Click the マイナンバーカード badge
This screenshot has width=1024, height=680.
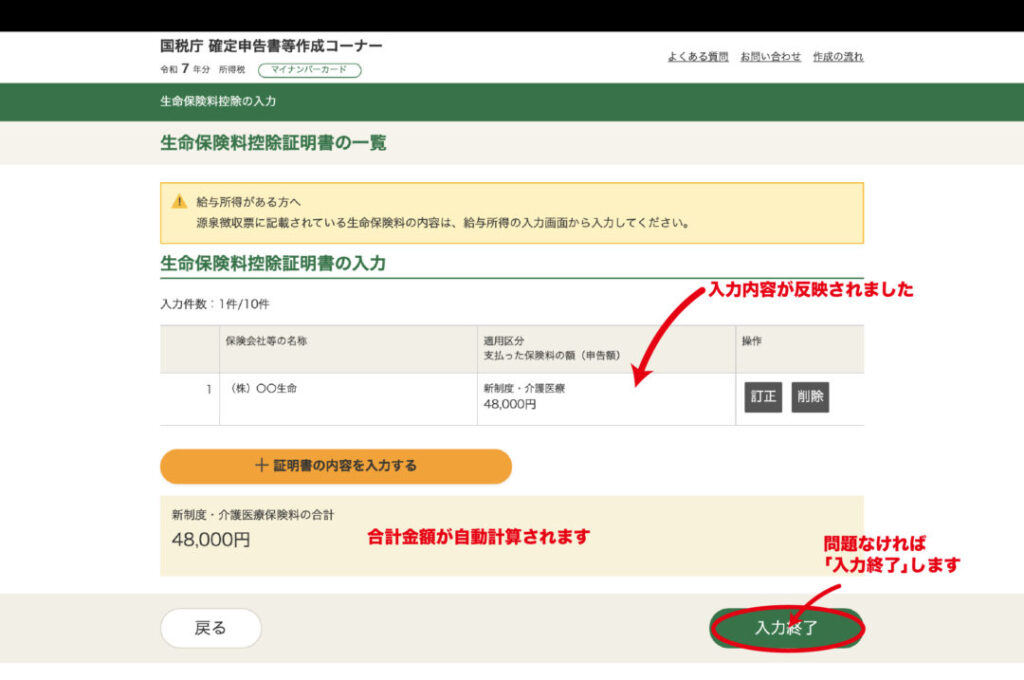(x=309, y=70)
